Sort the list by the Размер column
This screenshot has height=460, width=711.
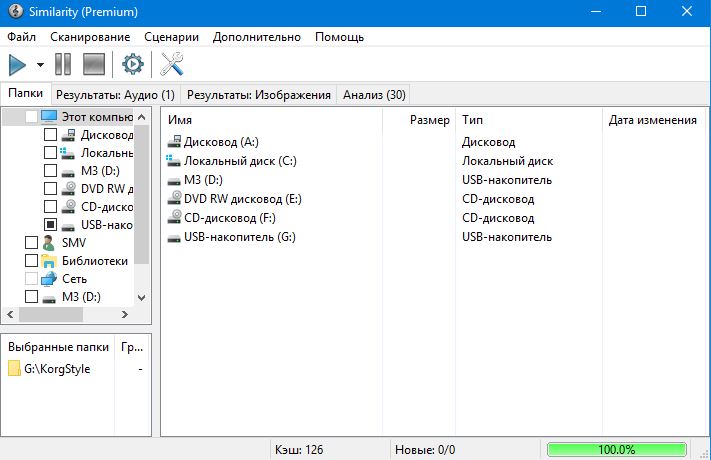(430, 120)
